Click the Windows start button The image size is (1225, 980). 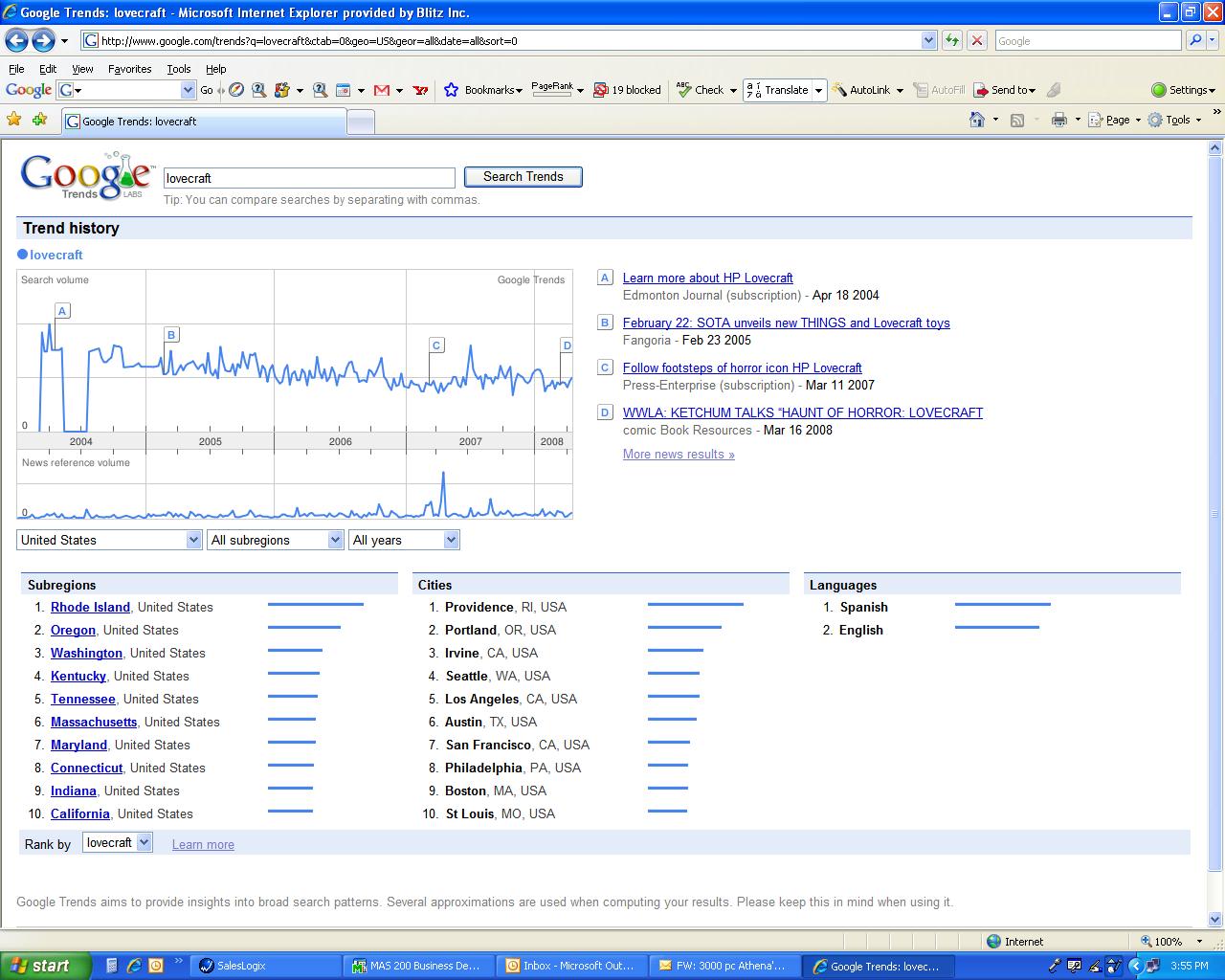(46, 966)
